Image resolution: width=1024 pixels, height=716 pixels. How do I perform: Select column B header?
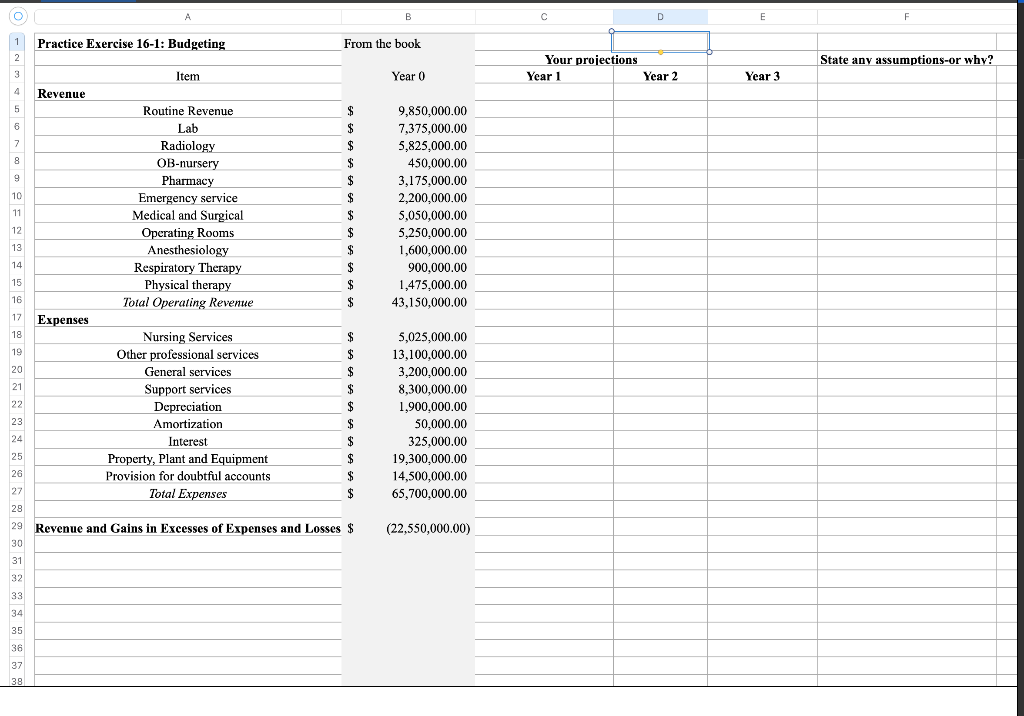click(x=408, y=17)
